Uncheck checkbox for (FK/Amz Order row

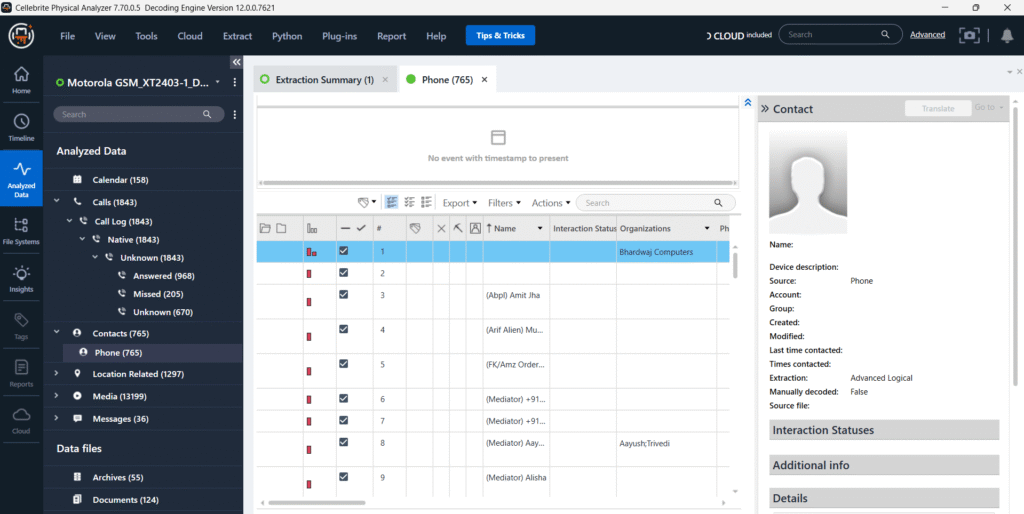[x=344, y=363]
